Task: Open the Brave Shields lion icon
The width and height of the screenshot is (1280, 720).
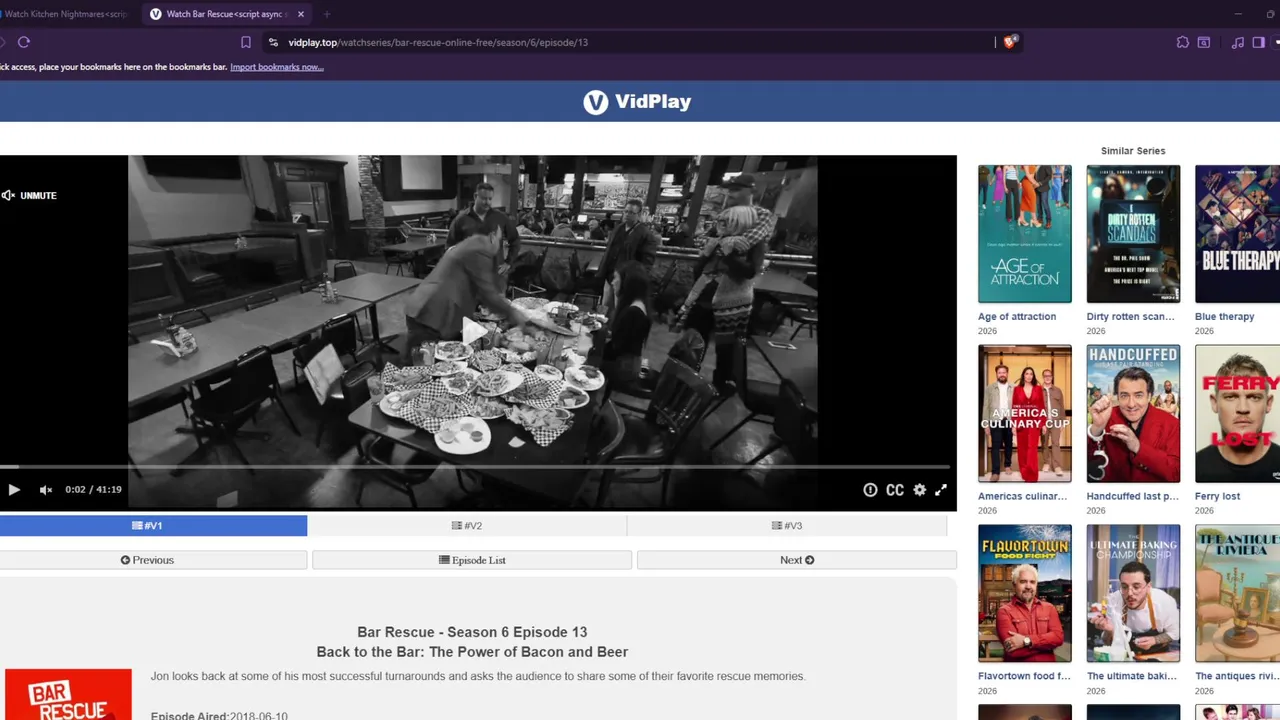Action: coord(1010,42)
